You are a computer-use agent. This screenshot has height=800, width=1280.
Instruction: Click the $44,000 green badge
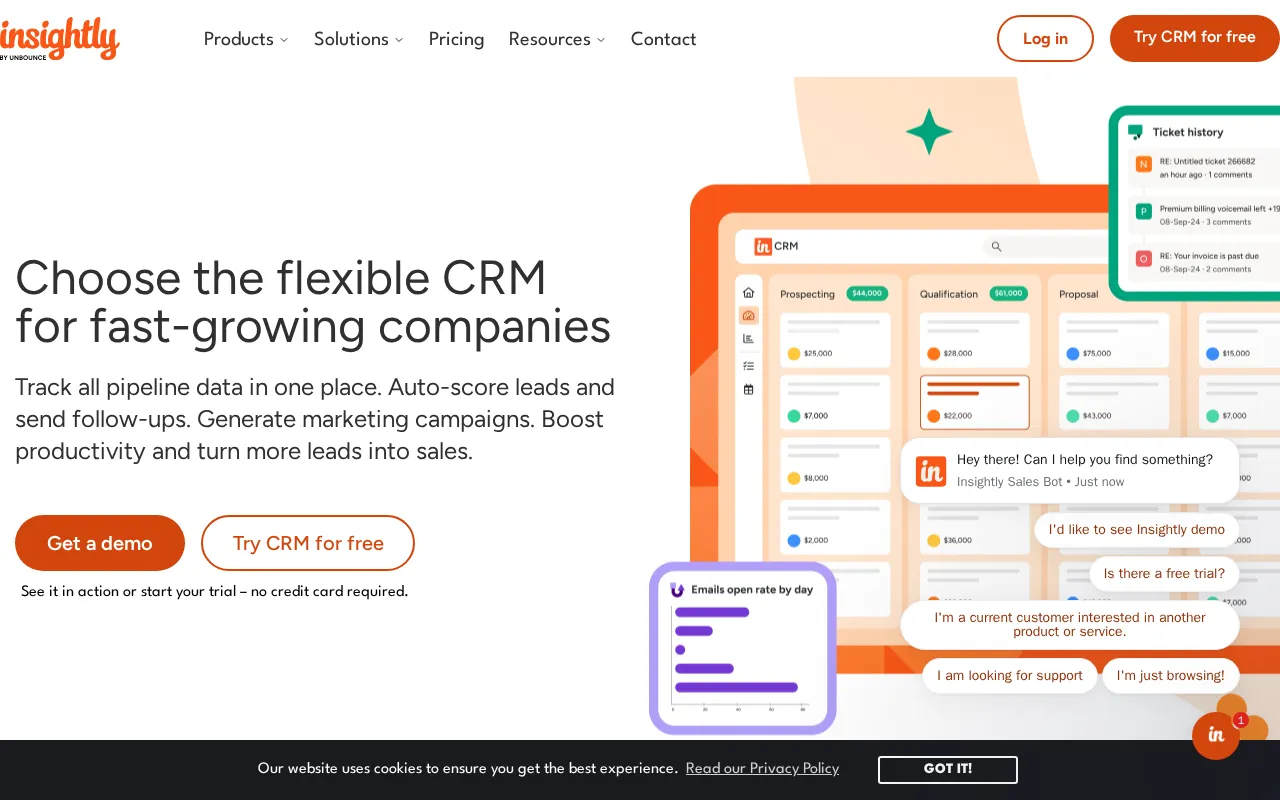coord(867,294)
